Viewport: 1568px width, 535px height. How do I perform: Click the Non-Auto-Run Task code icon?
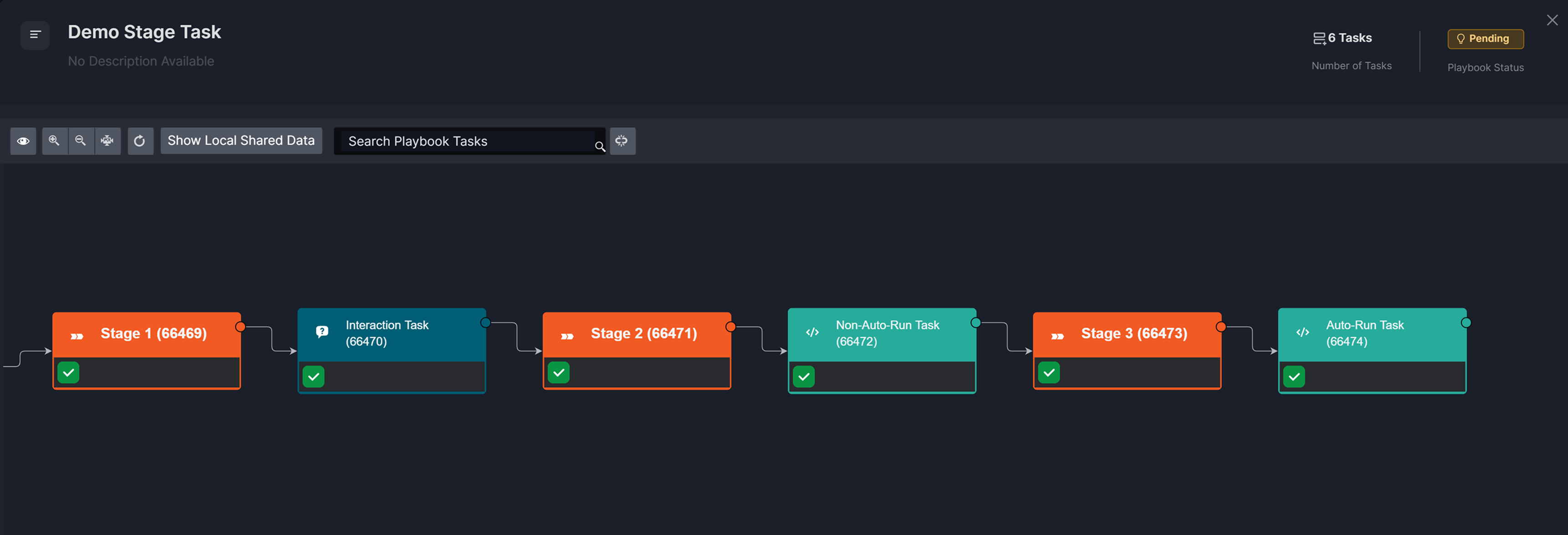[812, 332]
